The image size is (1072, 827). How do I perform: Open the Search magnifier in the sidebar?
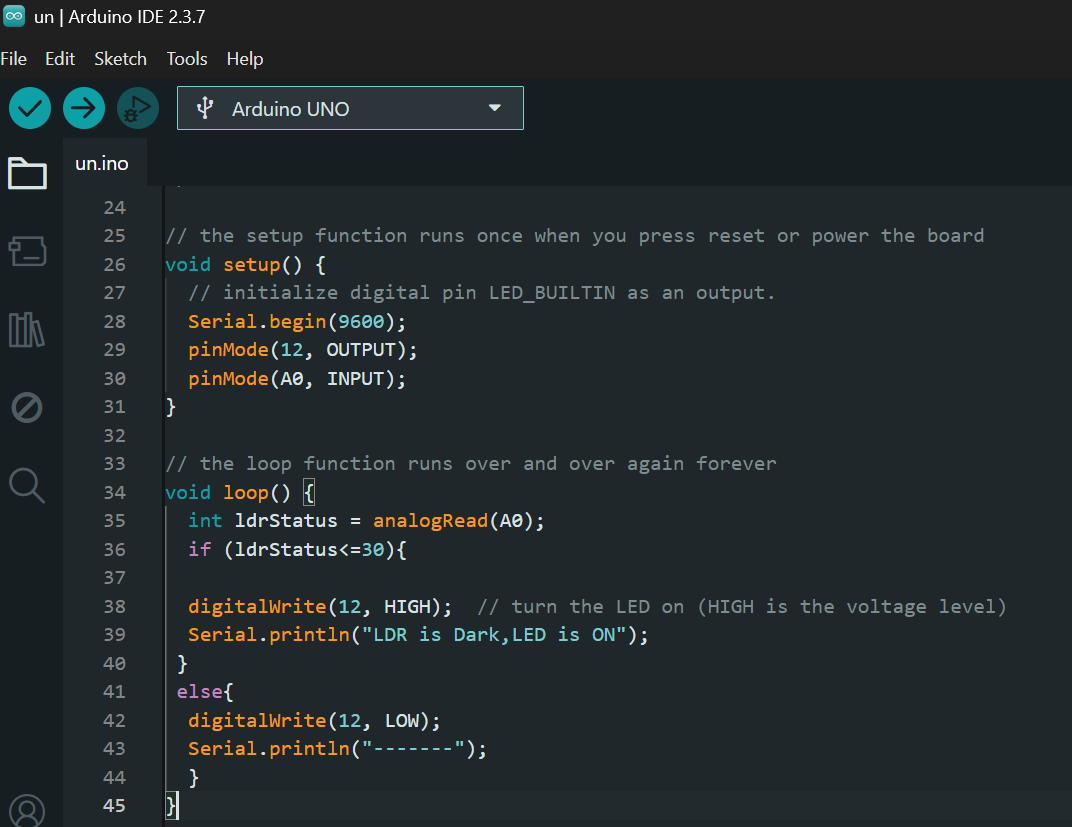[27, 485]
